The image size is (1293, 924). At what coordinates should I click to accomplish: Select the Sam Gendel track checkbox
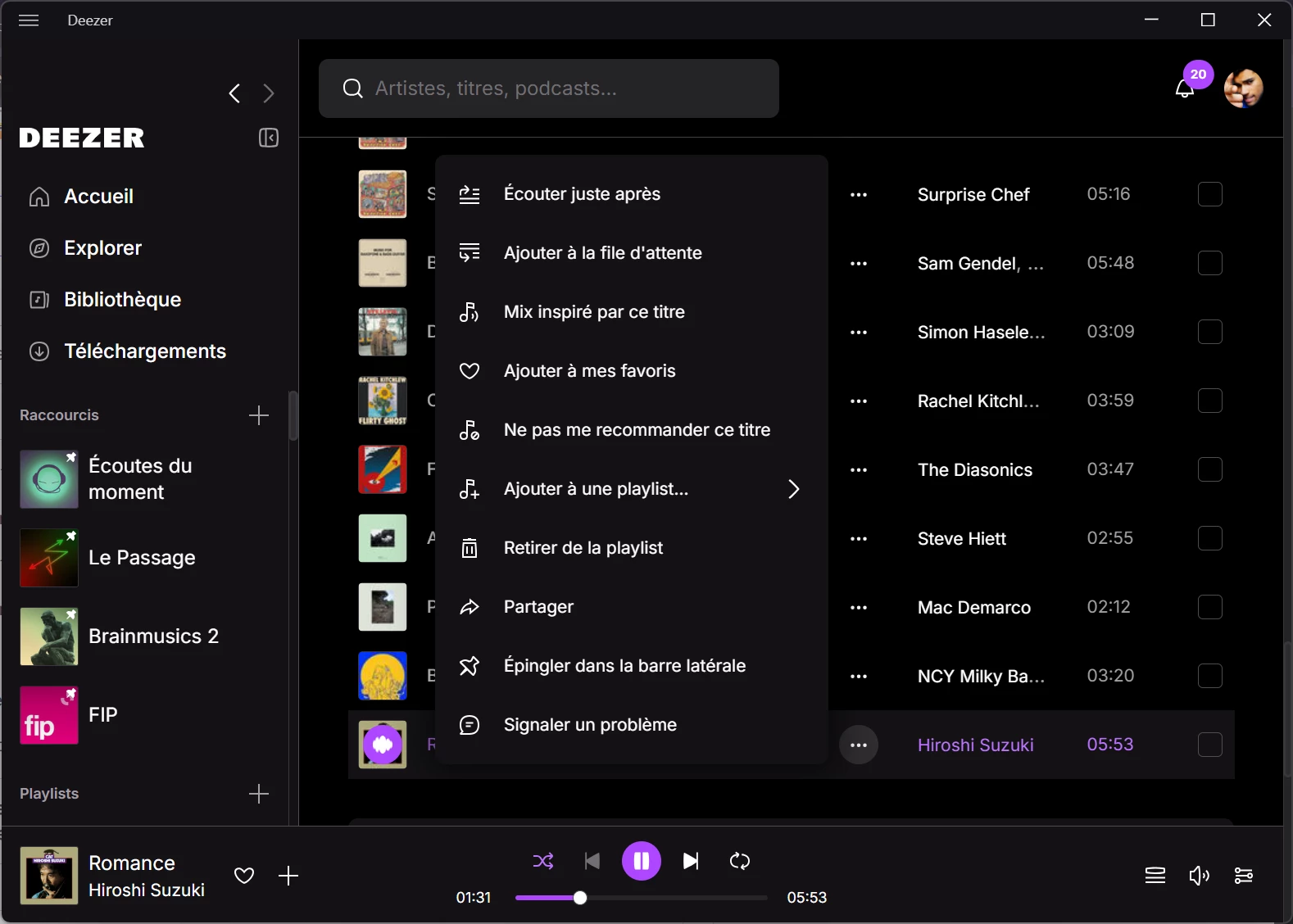pos(1210,263)
